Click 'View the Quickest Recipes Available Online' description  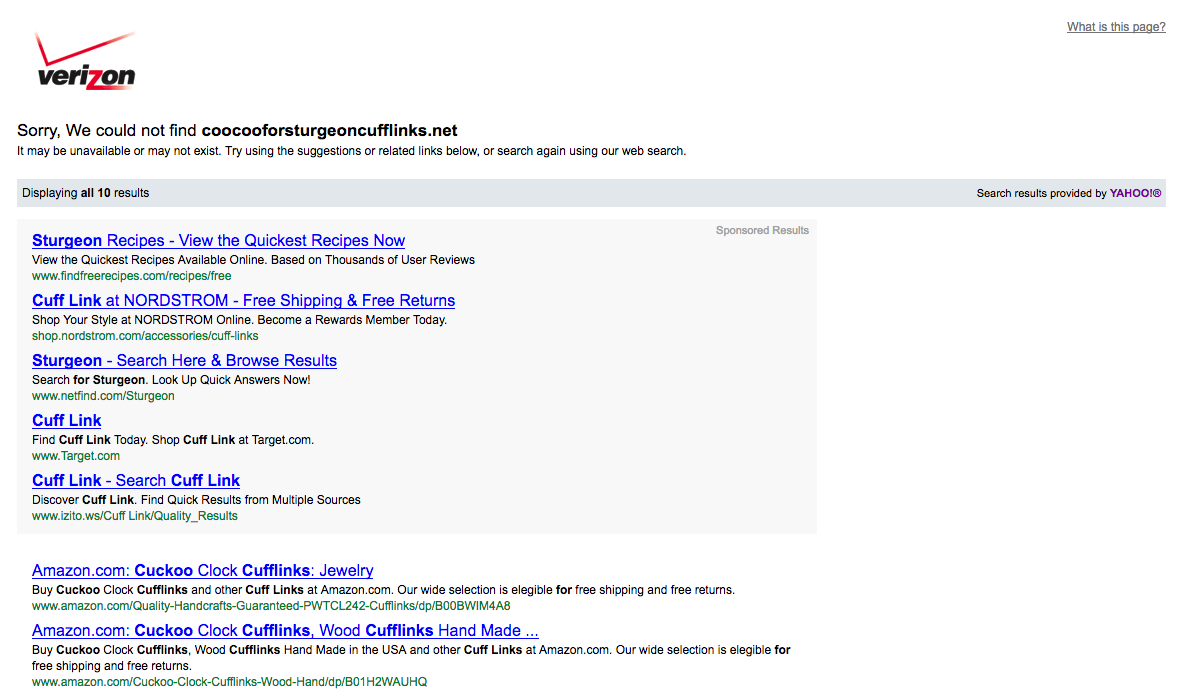pyautogui.click(x=254, y=260)
